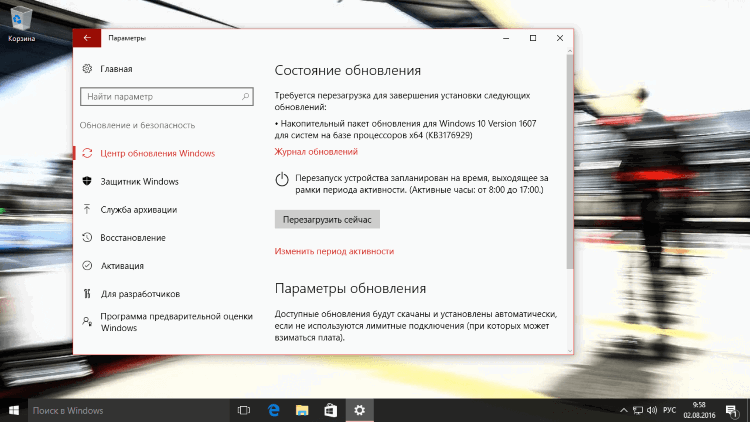The width and height of the screenshot is (750, 422).
Task: Open Action Center notification icon
Action: (x=732, y=411)
